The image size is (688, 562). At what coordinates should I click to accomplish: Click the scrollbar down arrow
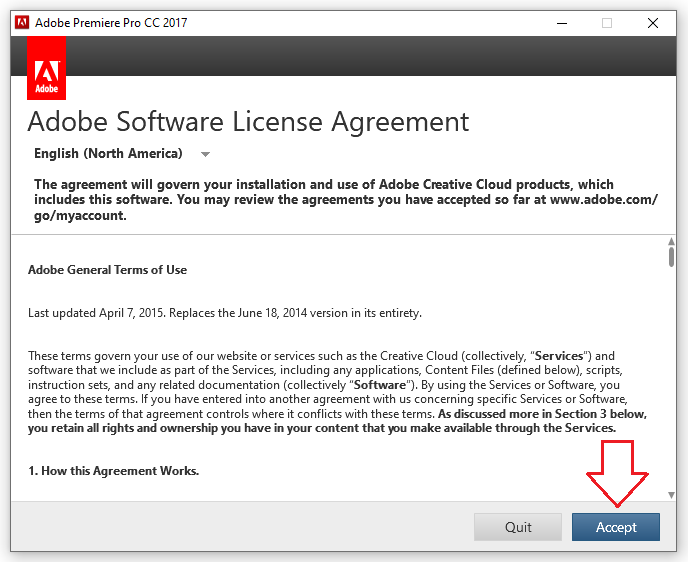(671, 495)
